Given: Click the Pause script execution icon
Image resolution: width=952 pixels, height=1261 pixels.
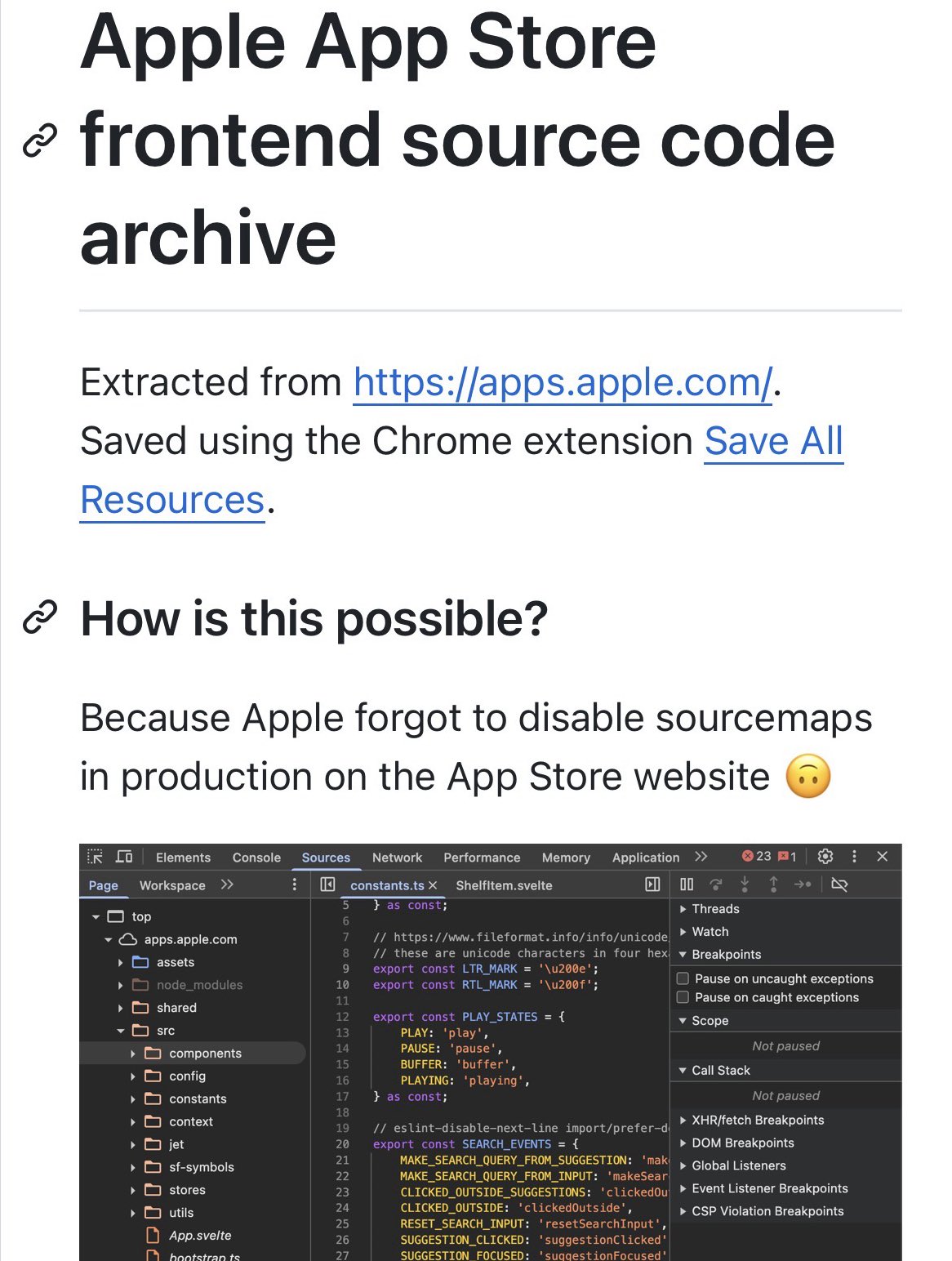Looking at the screenshot, I should pyautogui.click(x=686, y=884).
